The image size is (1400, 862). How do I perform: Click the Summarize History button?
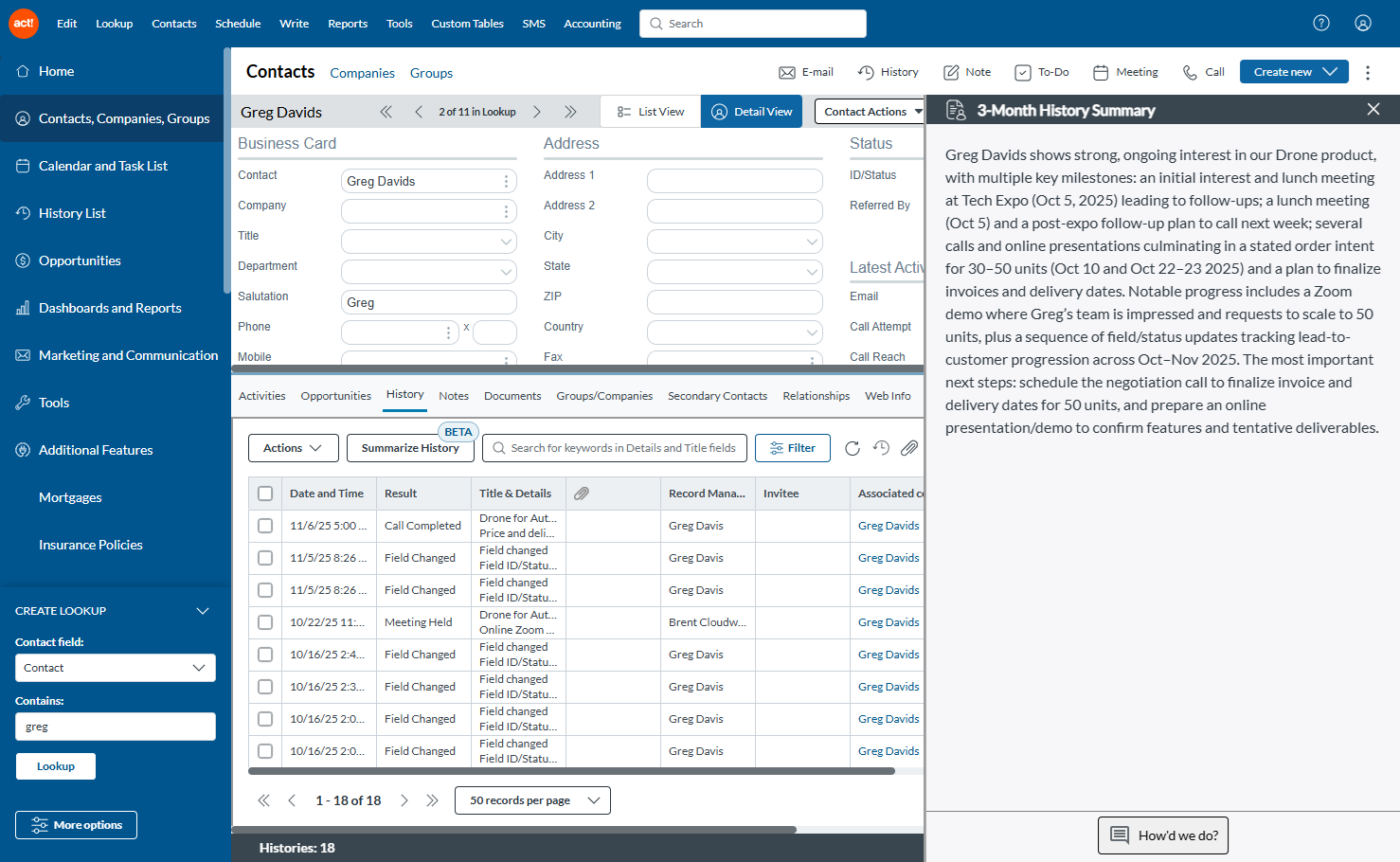[410, 448]
